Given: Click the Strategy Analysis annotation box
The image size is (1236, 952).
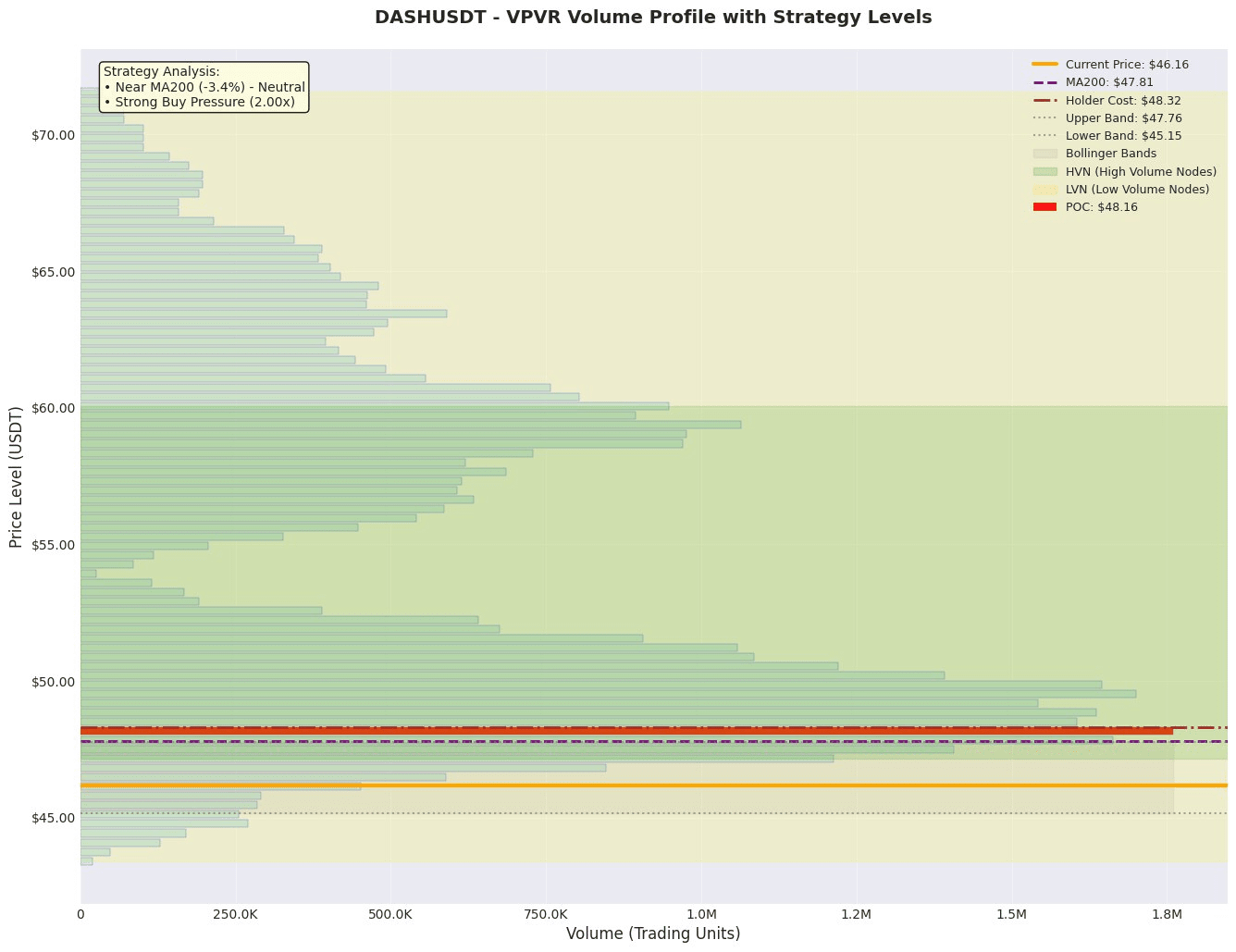Looking at the screenshot, I should 204,87.
